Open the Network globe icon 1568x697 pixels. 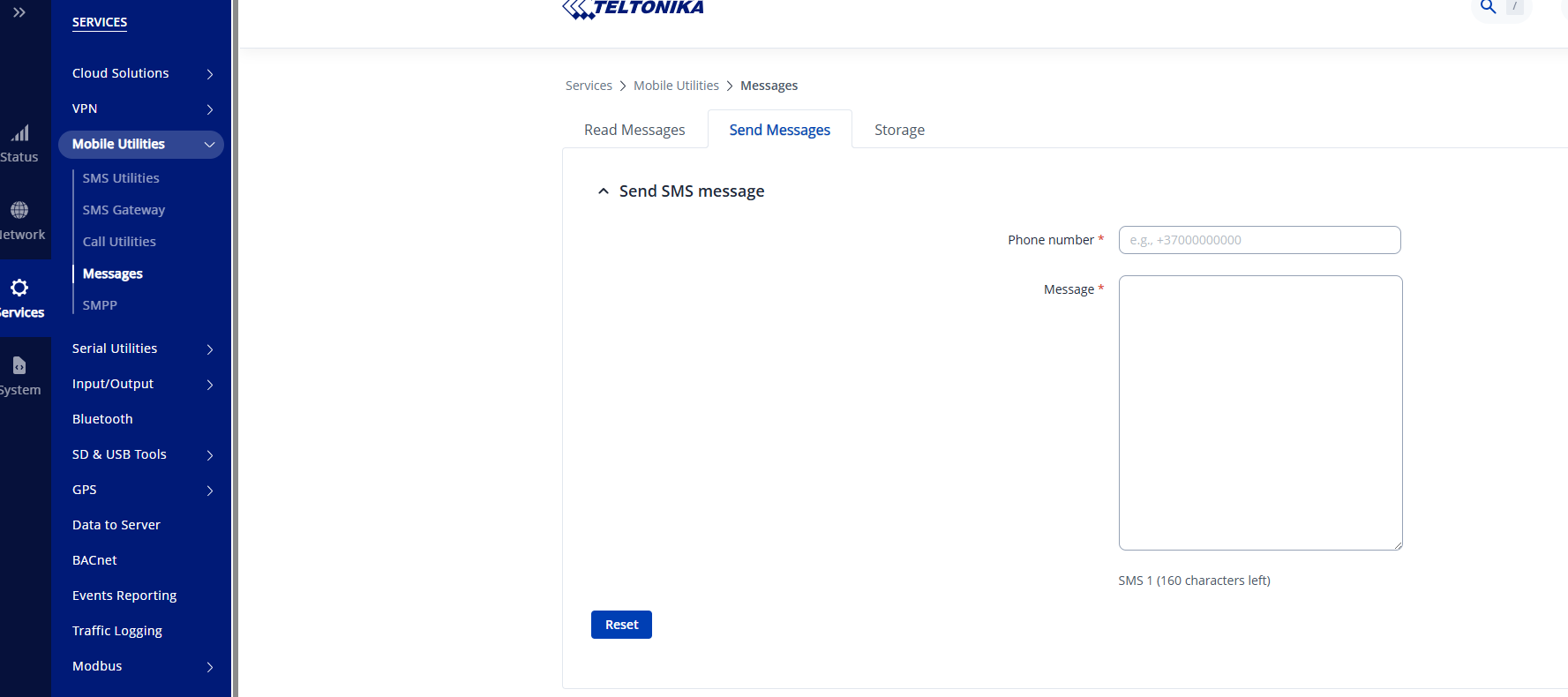tap(19, 210)
